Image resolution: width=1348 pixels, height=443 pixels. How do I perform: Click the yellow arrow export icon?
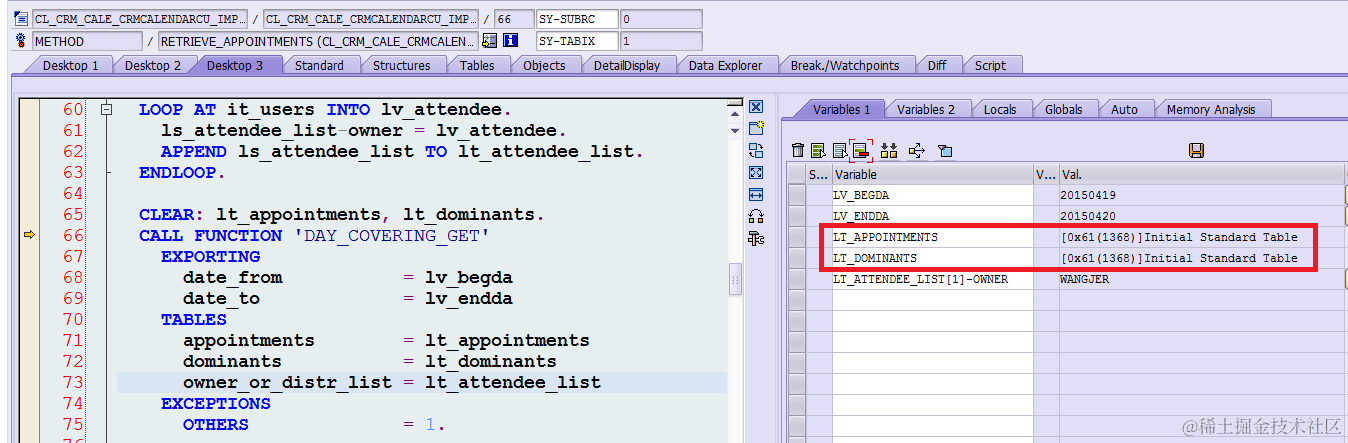coord(917,150)
